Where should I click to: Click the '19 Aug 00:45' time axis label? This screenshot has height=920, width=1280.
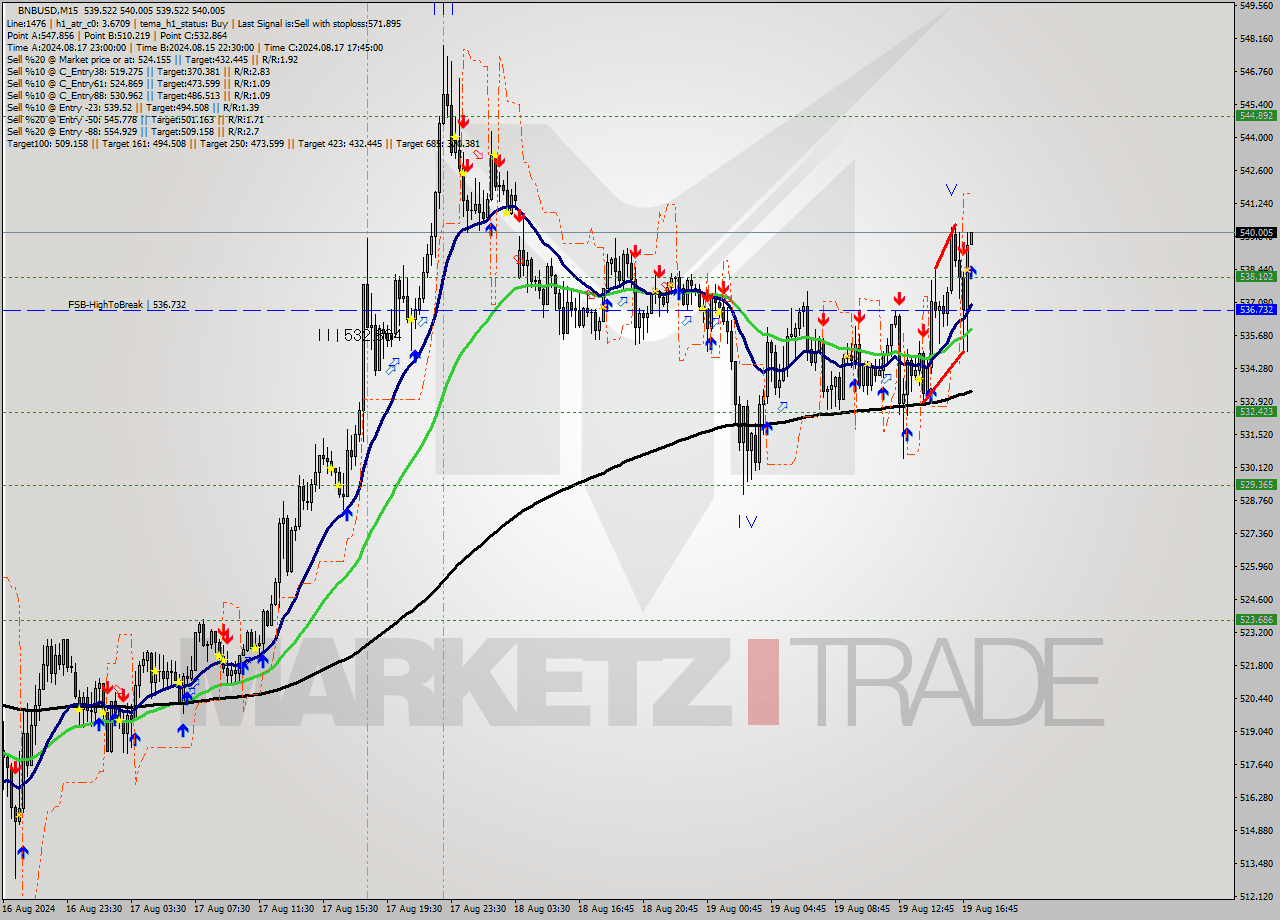734,909
